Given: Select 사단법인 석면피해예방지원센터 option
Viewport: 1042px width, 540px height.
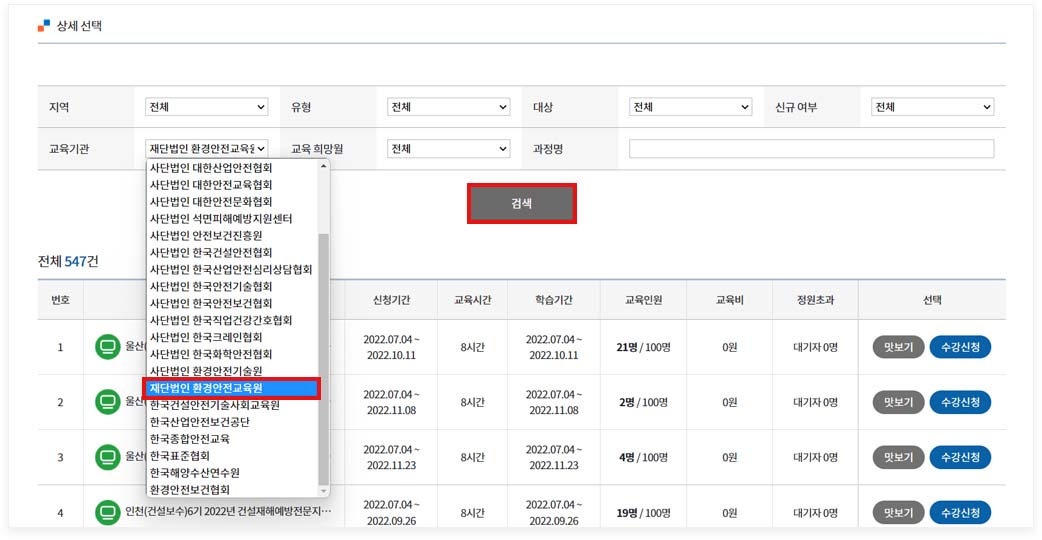Looking at the screenshot, I should pyautogui.click(x=232, y=219).
